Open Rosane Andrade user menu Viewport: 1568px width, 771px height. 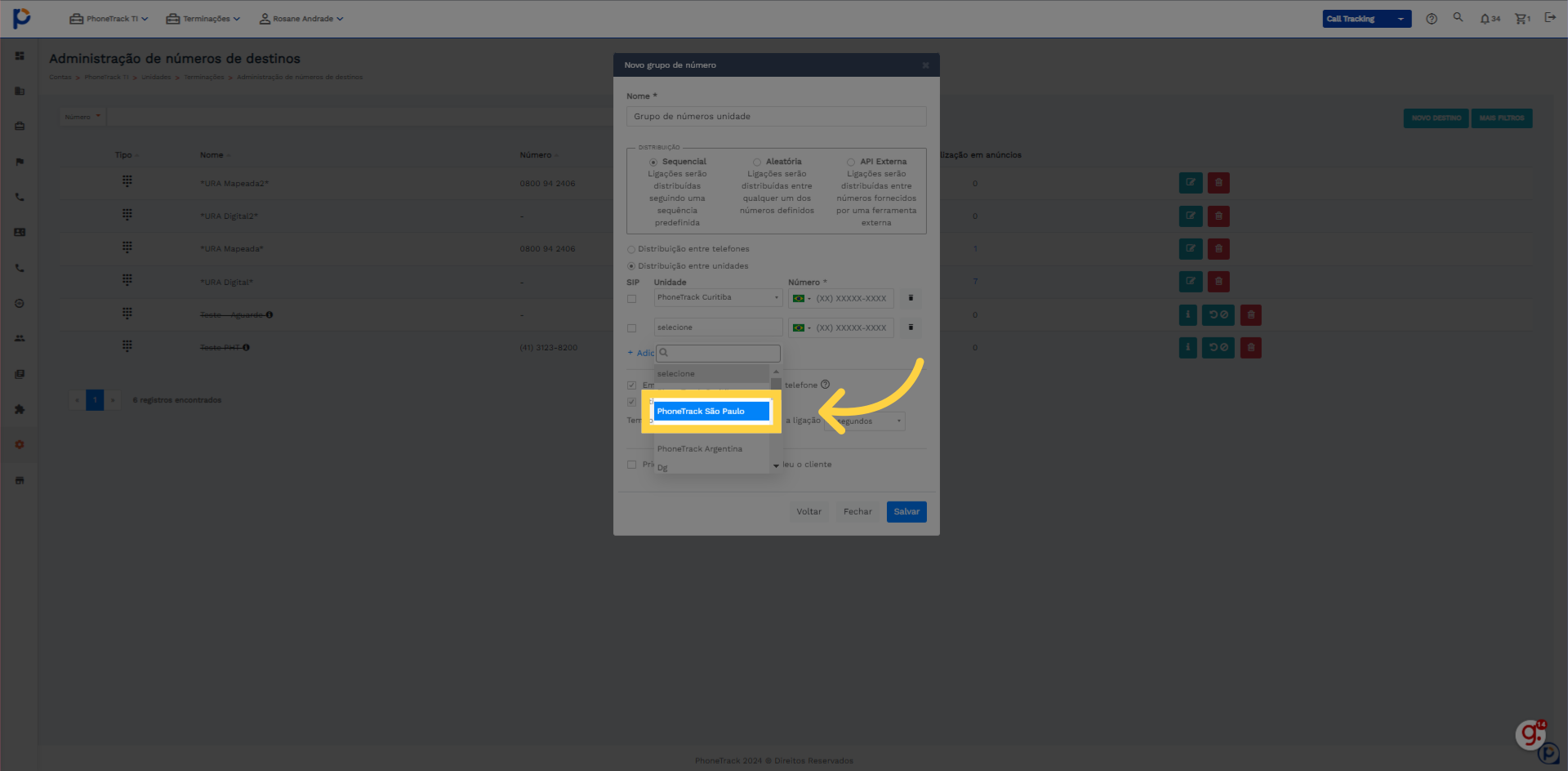click(x=301, y=19)
